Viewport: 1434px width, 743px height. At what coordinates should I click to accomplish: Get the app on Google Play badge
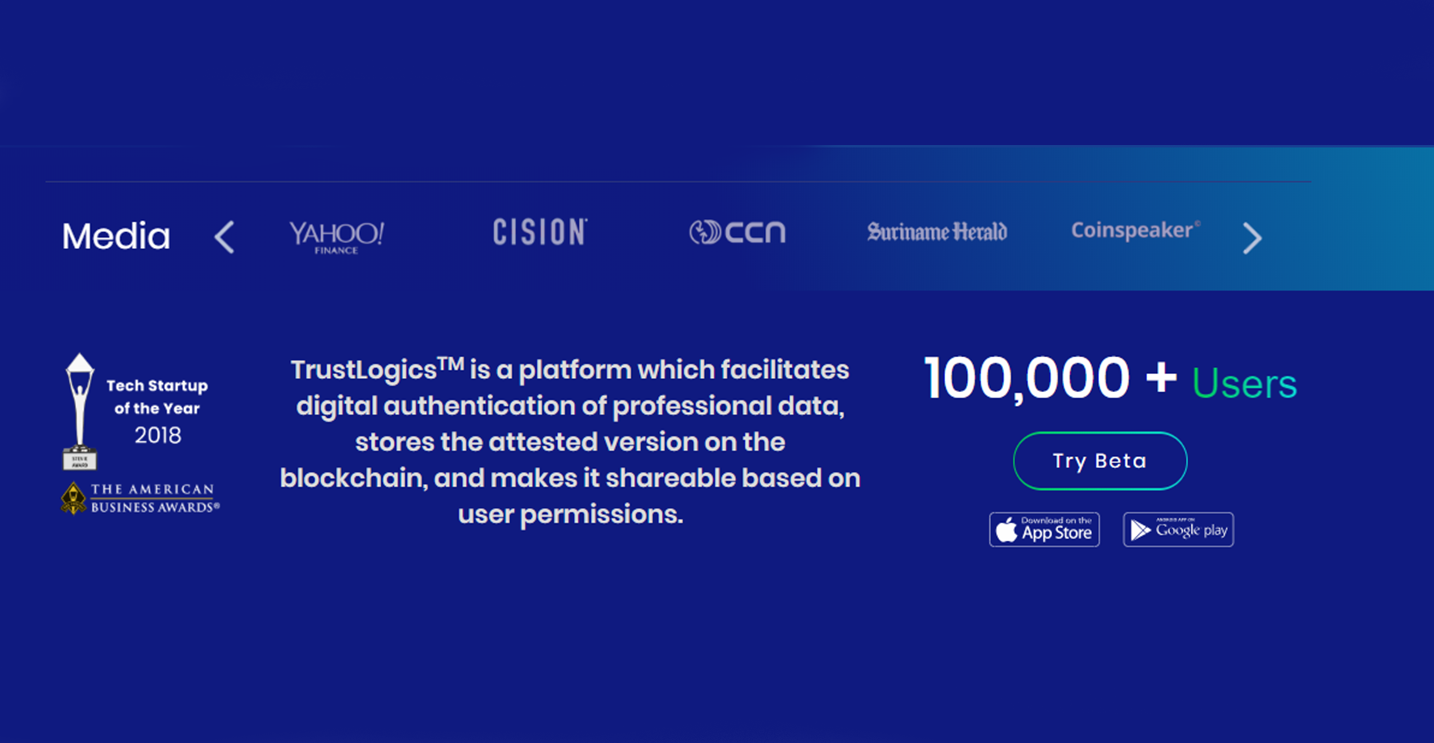pyautogui.click(x=1178, y=530)
